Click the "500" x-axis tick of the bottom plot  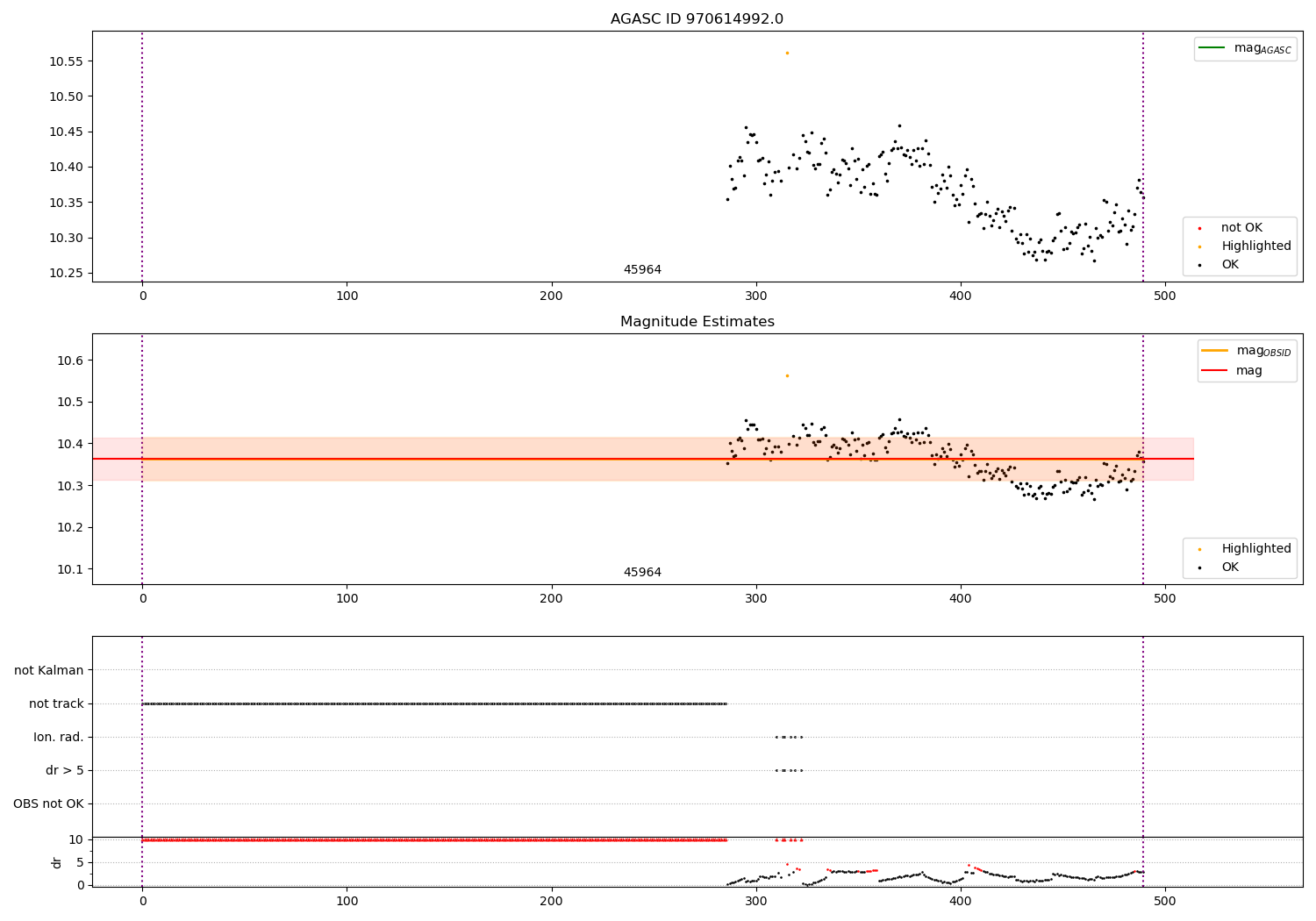point(1165,902)
